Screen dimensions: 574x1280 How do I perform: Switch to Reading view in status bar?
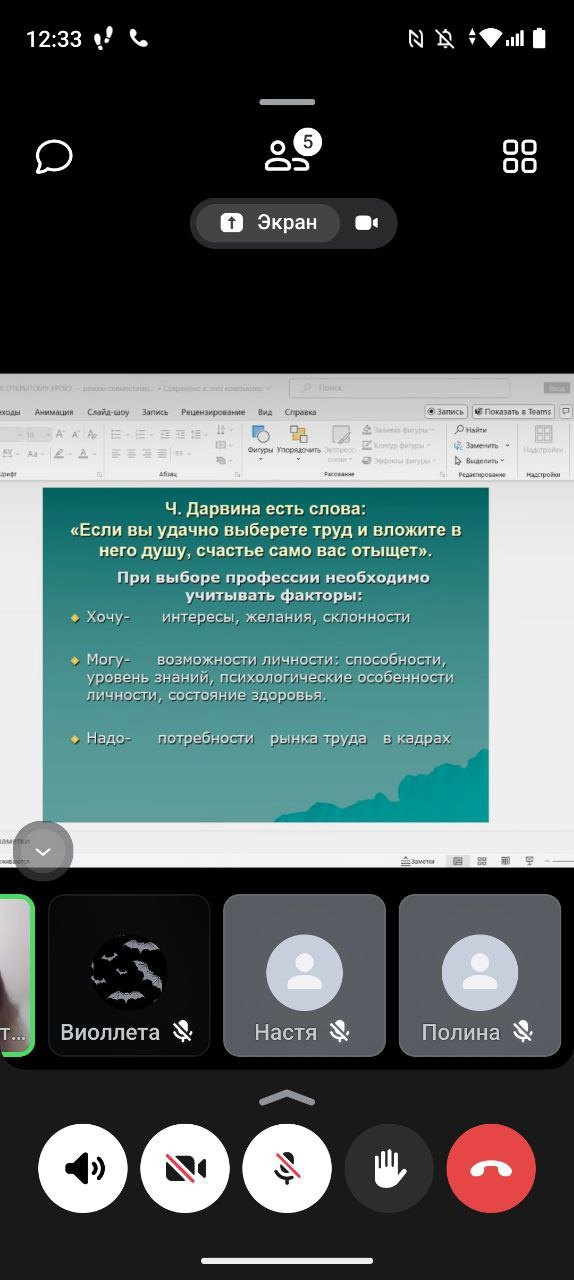pyautogui.click(x=506, y=860)
